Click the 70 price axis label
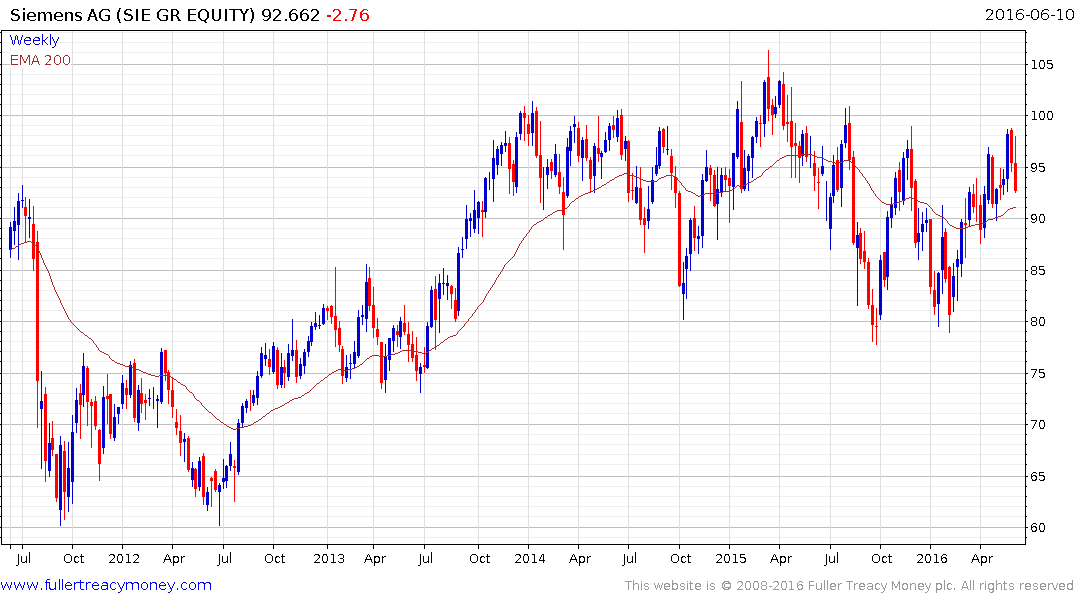Viewport: 1075px width, 600px height. click(1038, 424)
